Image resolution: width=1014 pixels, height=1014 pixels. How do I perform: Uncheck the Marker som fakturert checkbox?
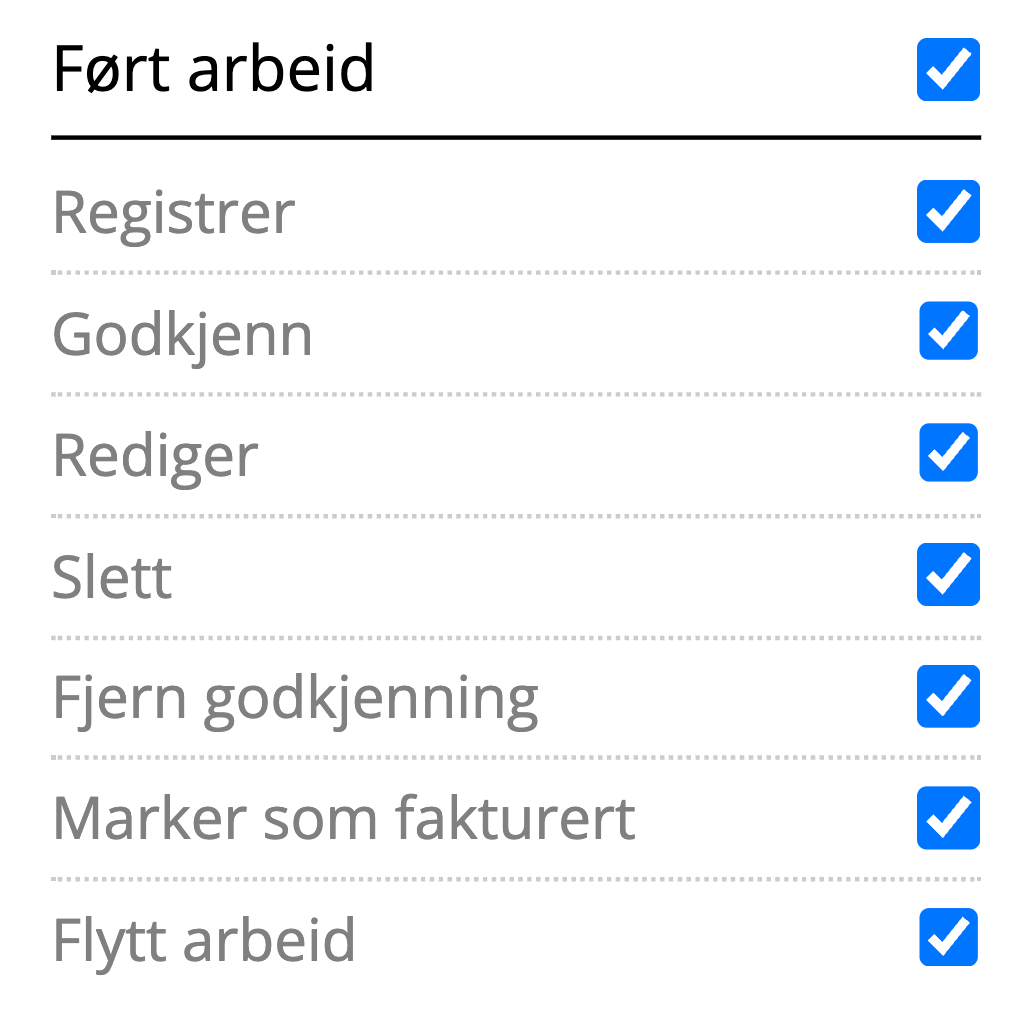point(947,817)
